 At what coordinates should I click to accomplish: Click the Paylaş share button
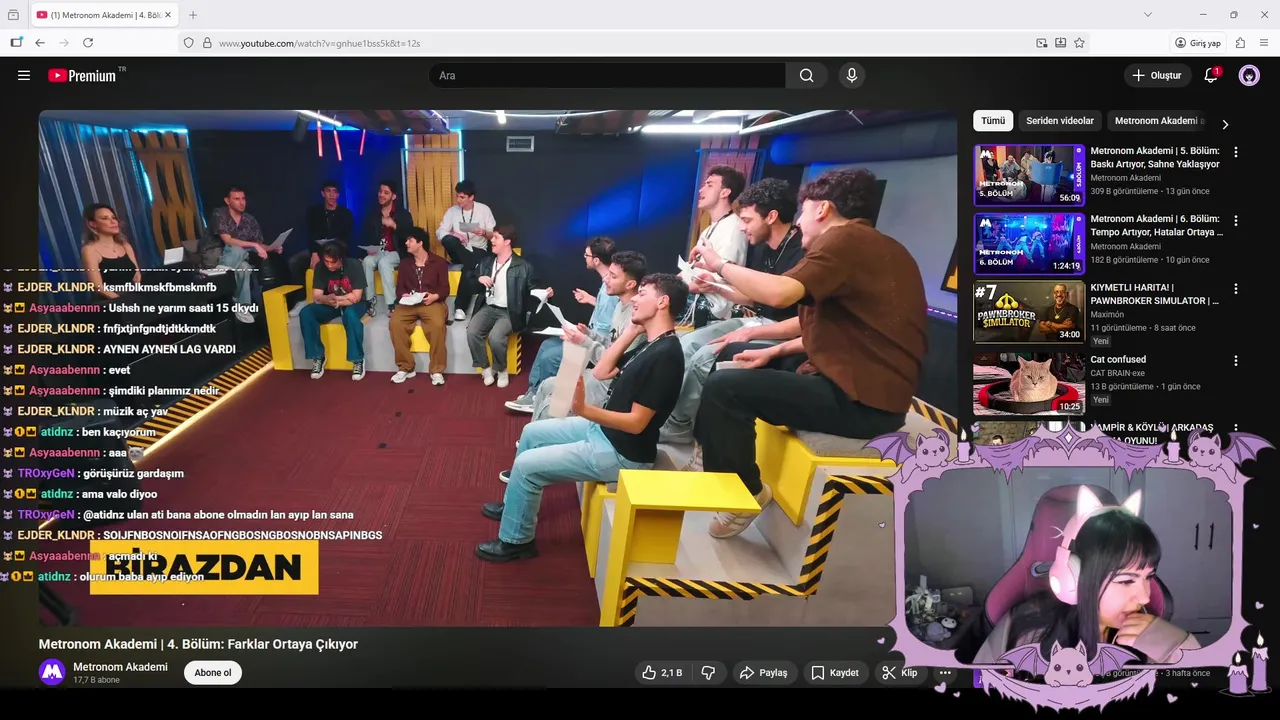(x=764, y=673)
